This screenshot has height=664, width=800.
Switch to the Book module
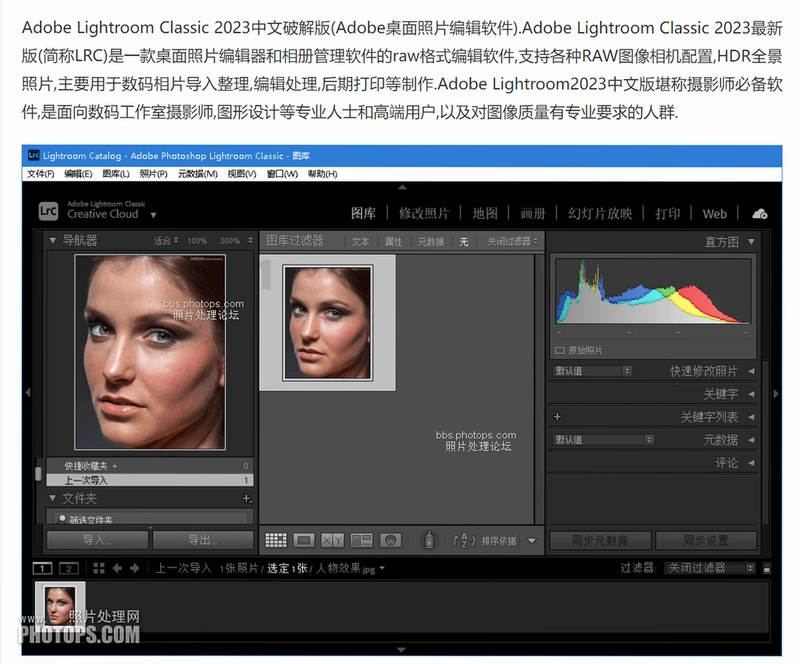coord(533,213)
